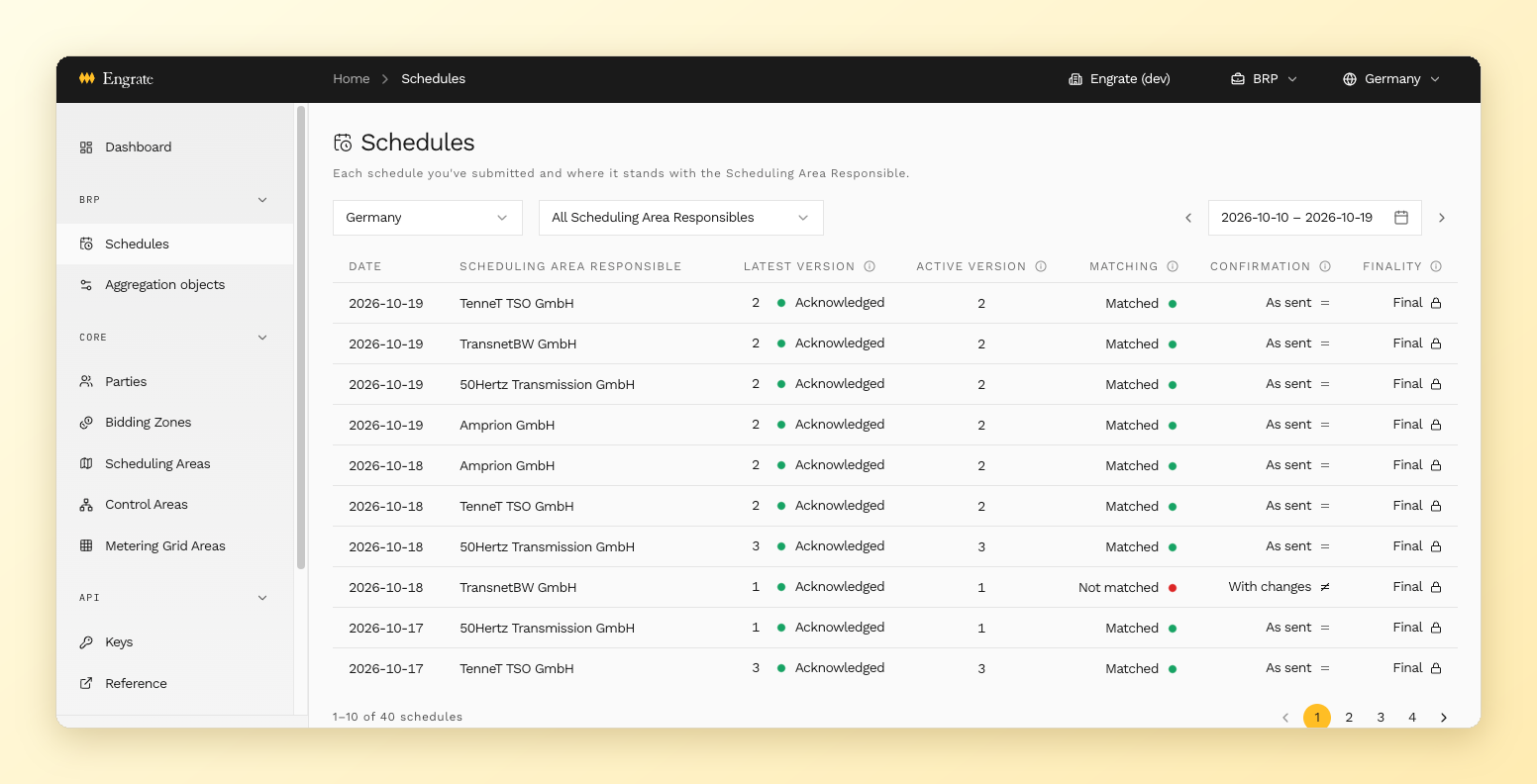This screenshot has width=1537, height=784.
Task: Go to page 3 of schedules
Action: [1381, 718]
